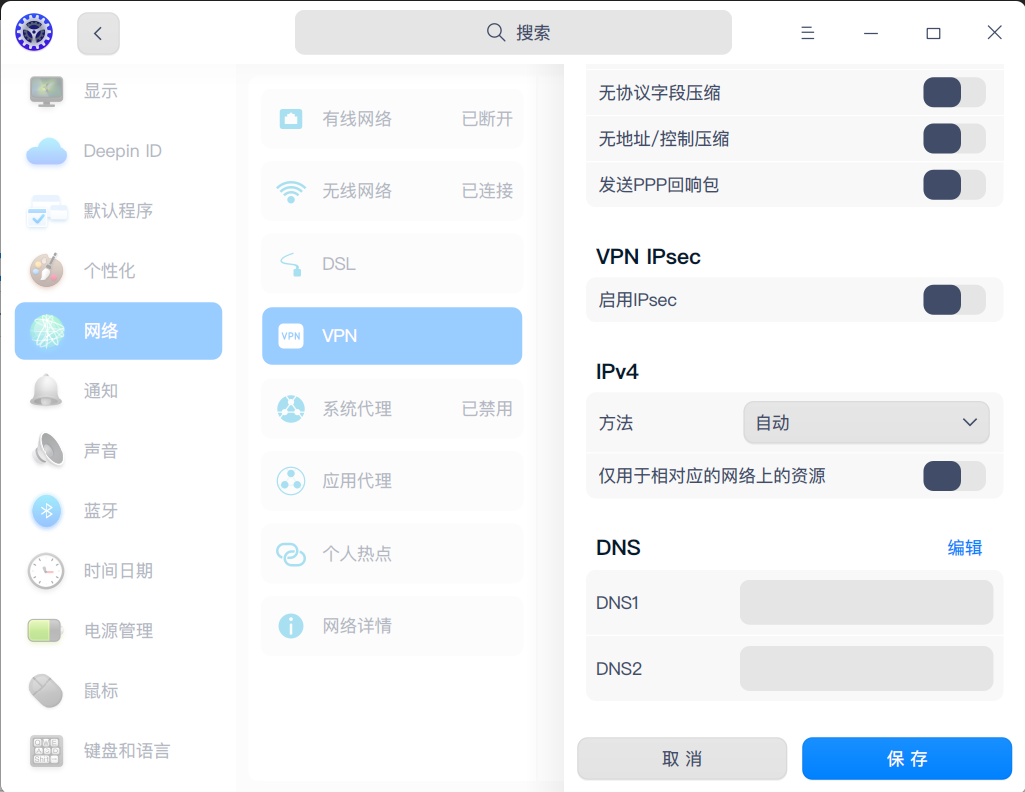Click the DNS2 input field
This screenshot has height=792, width=1025.
point(866,668)
